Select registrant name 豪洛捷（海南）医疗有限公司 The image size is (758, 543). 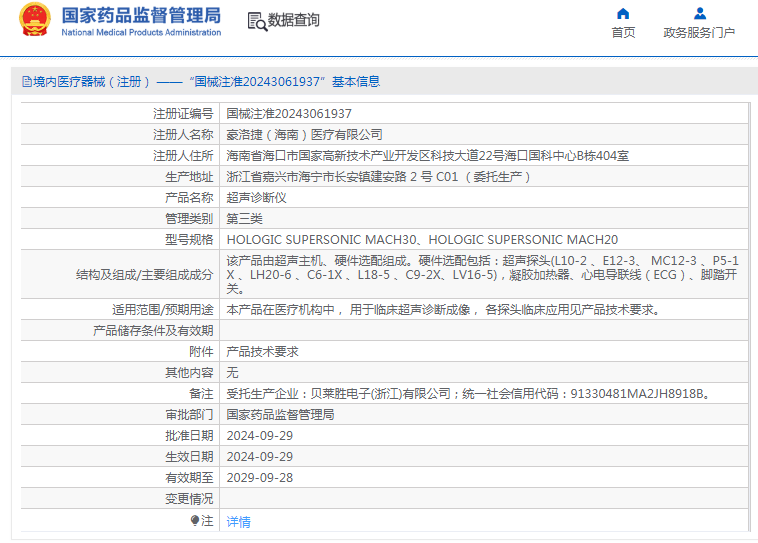(x=305, y=134)
